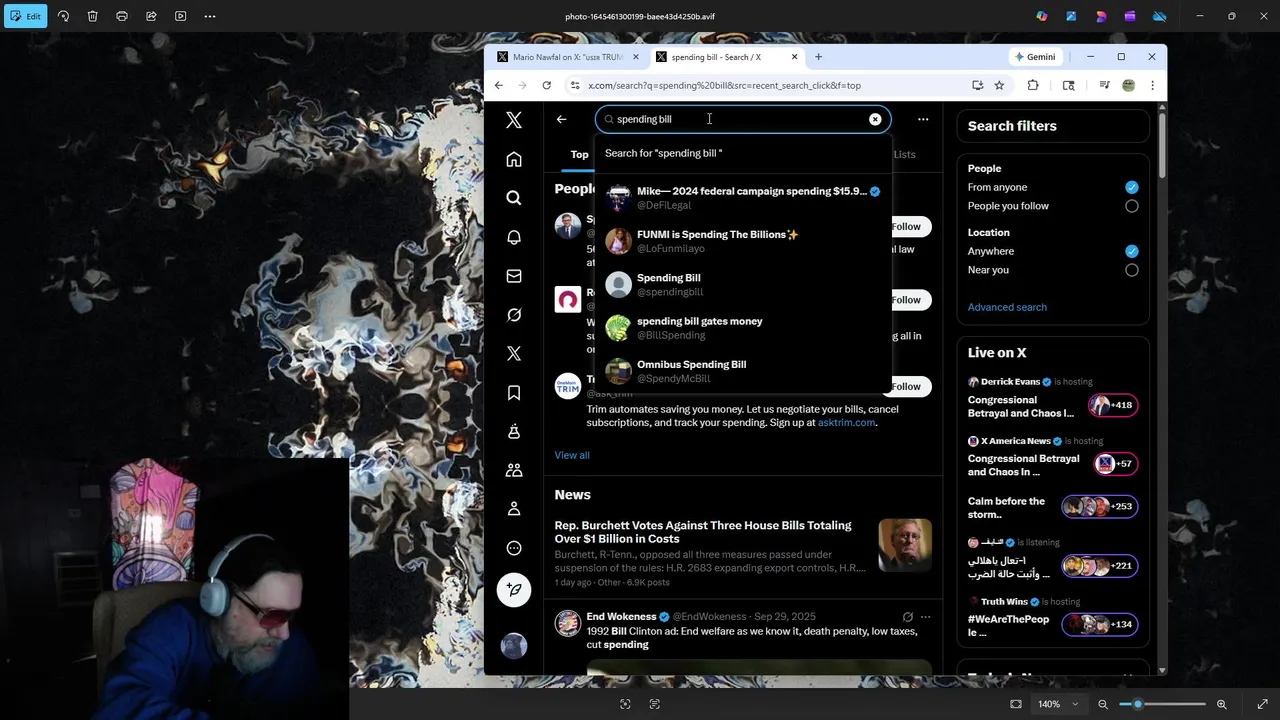The height and width of the screenshot is (720, 1280).
Task: Open the asktrim.com link
Action: pyautogui.click(x=846, y=422)
